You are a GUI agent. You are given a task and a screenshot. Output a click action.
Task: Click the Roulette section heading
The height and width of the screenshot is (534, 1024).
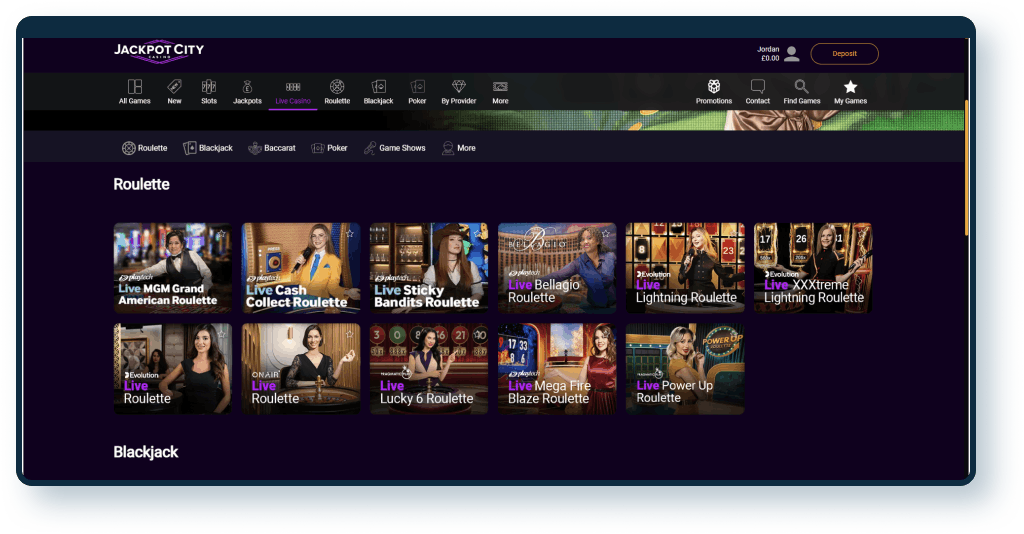142,185
